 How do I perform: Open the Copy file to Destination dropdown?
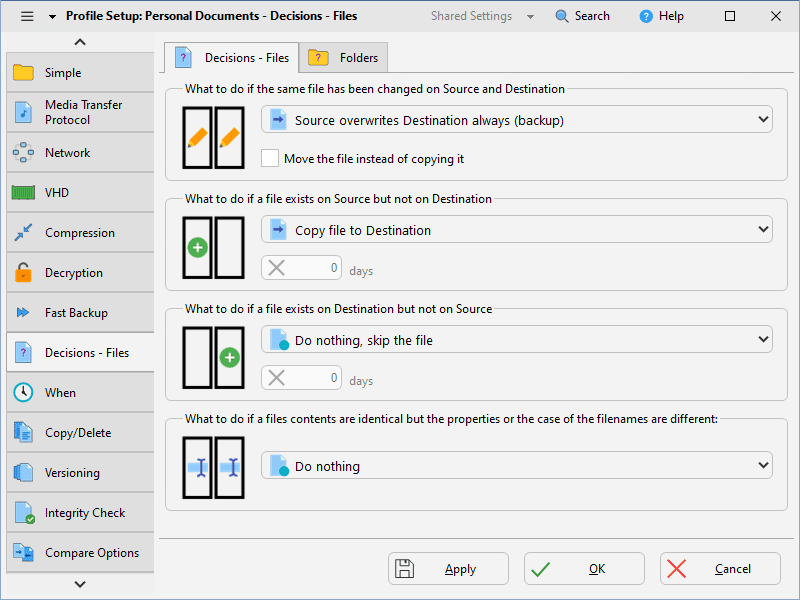click(517, 230)
